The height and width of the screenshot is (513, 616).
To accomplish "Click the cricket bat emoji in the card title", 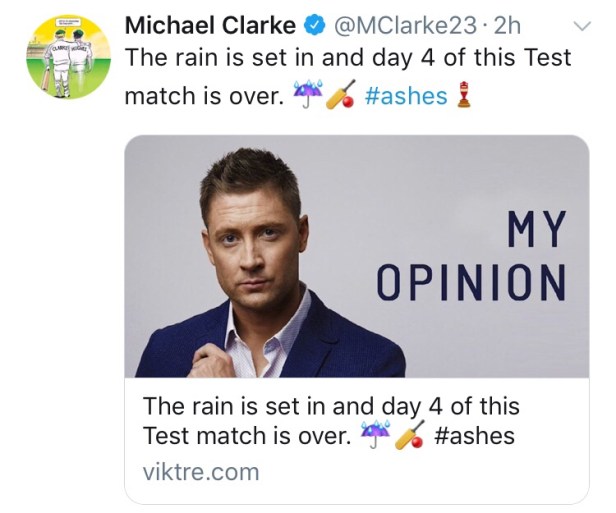I will pos(410,435).
